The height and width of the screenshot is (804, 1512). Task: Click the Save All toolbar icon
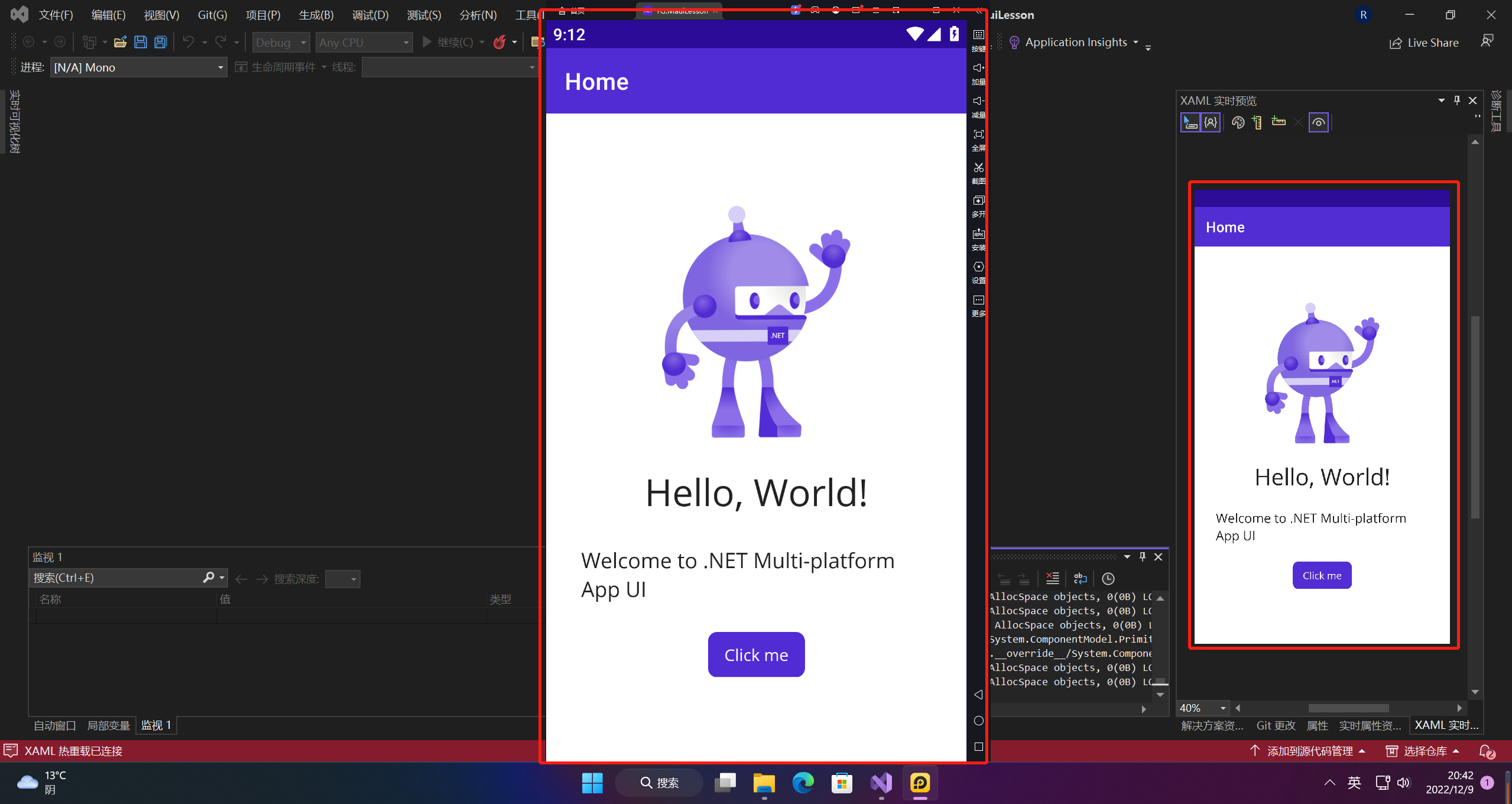[161, 42]
